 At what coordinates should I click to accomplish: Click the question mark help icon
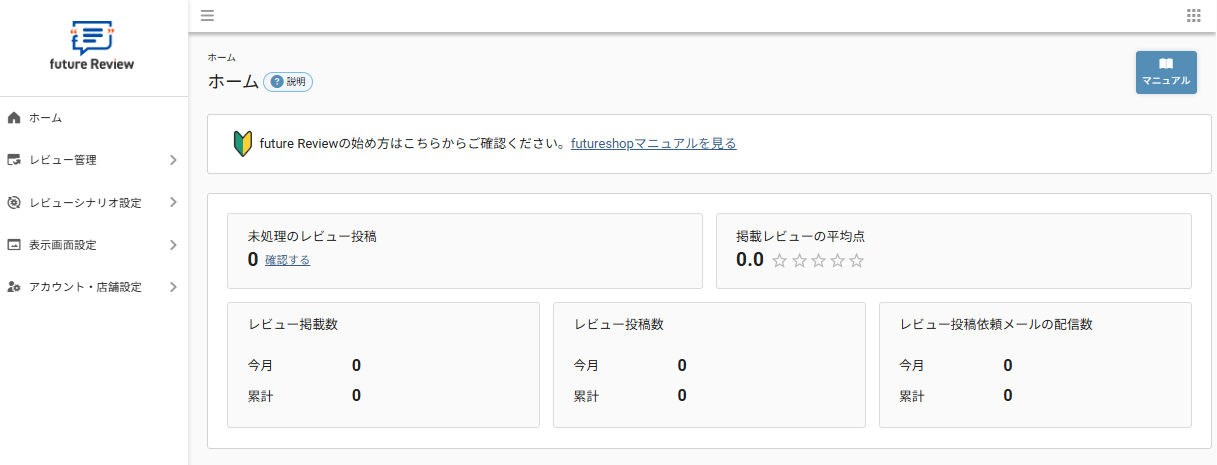pyautogui.click(x=277, y=82)
